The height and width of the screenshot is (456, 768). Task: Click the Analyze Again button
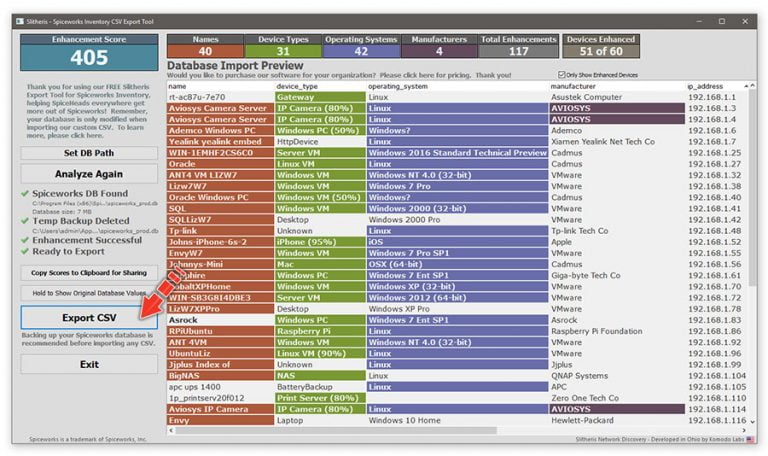[89, 174]
